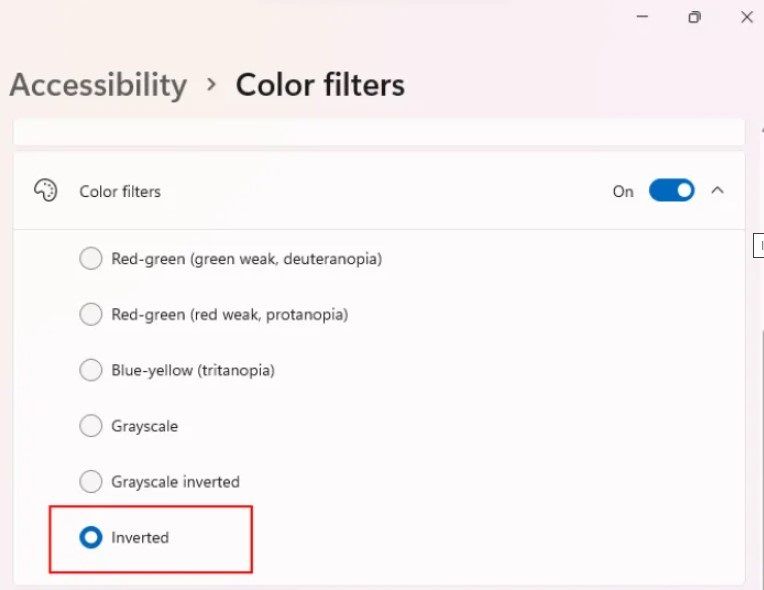Pick the Grayscale radio option
Viewport: 764px width, 590px height.
91,426
